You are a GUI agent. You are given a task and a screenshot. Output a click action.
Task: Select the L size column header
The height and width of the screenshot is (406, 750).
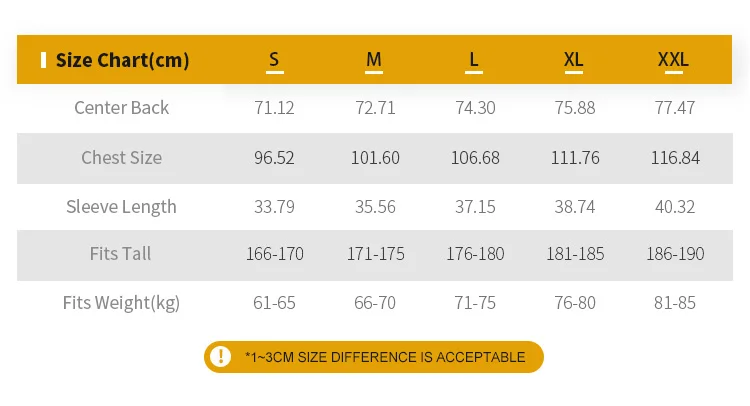click(474, 60)
